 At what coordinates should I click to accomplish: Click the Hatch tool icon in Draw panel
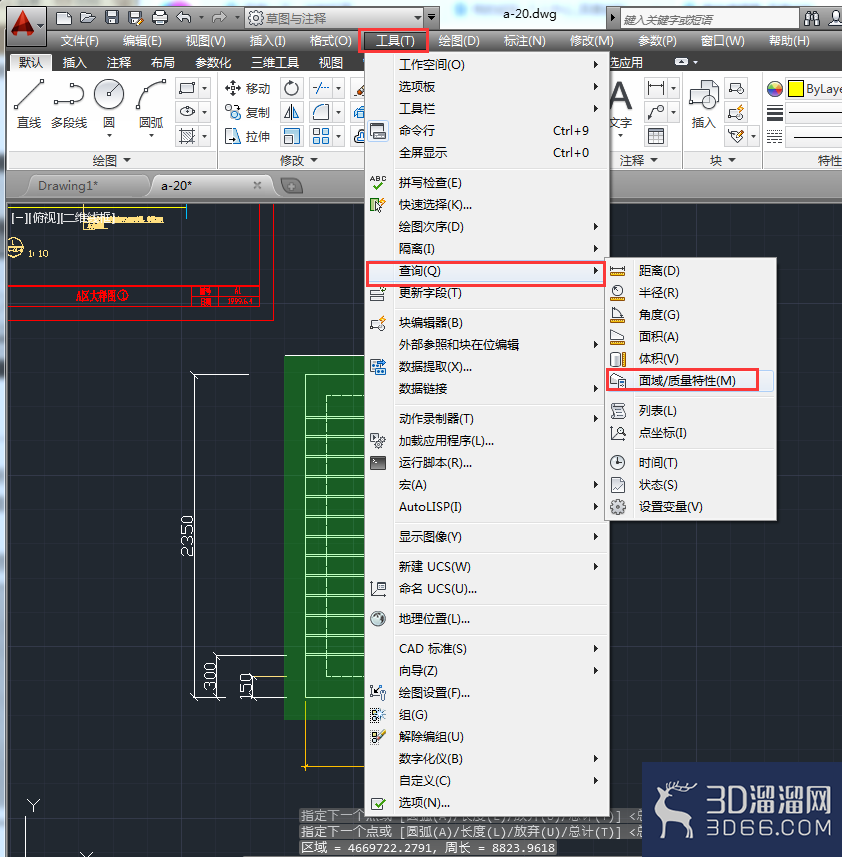tap(187, 136)
